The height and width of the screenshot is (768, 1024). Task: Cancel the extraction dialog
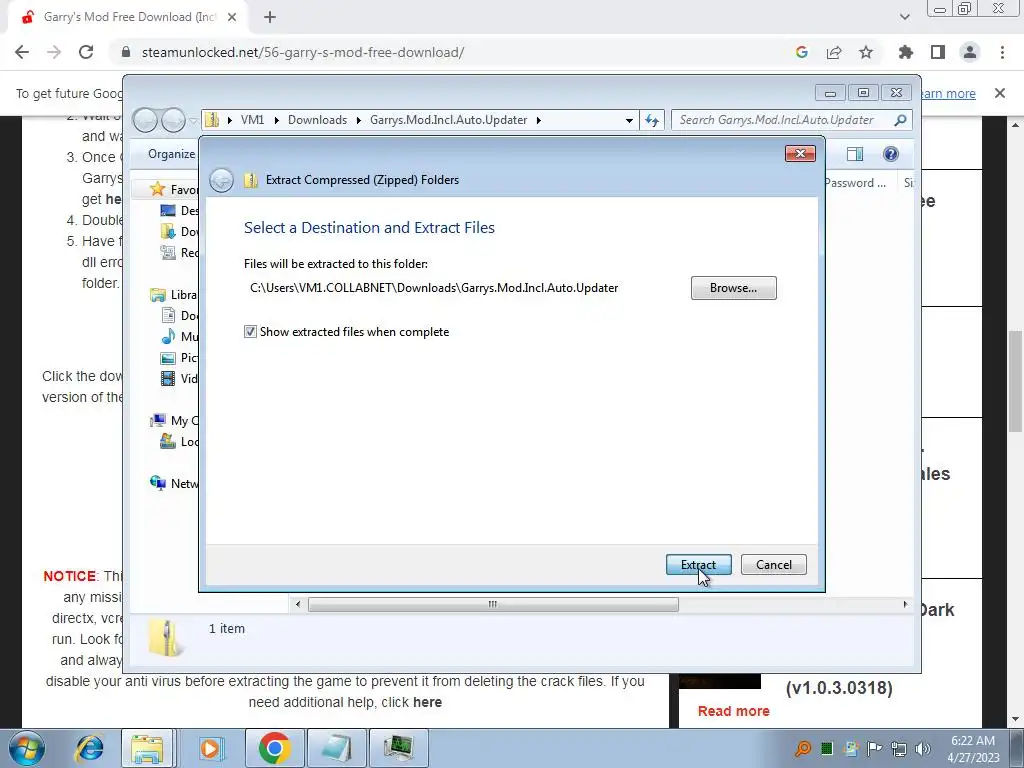click(x=773, y=565)
